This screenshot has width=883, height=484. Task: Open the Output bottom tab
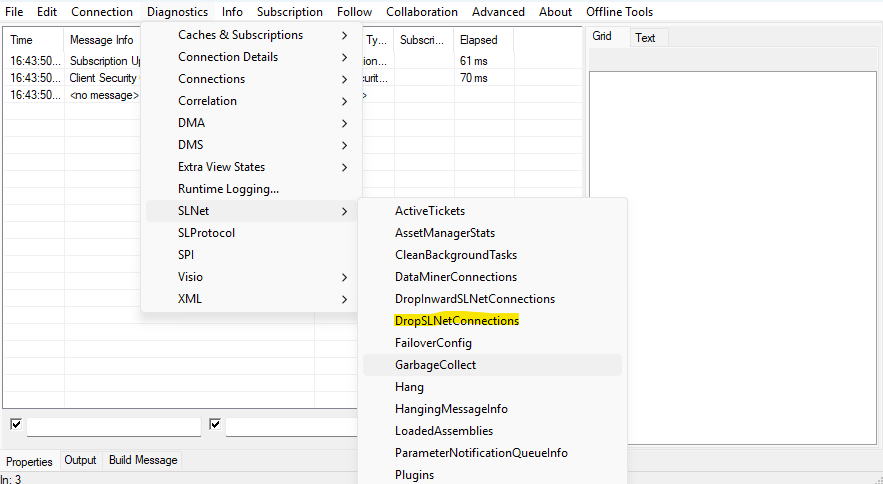click(x=80, y=460)
